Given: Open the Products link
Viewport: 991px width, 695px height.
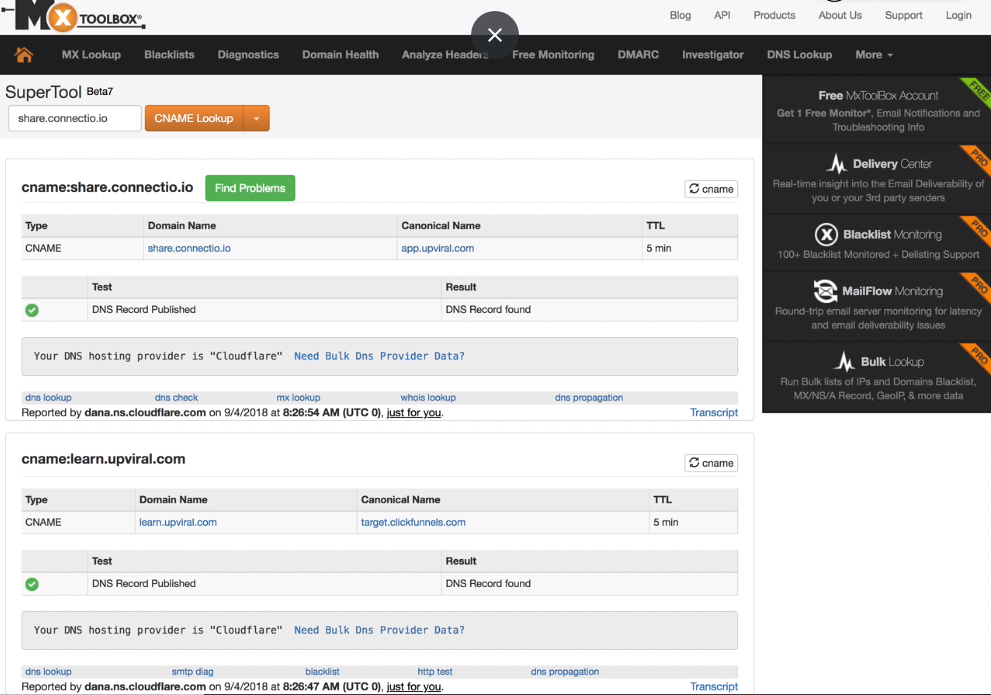Looking at the screenshot, I should tap(774, 15).
